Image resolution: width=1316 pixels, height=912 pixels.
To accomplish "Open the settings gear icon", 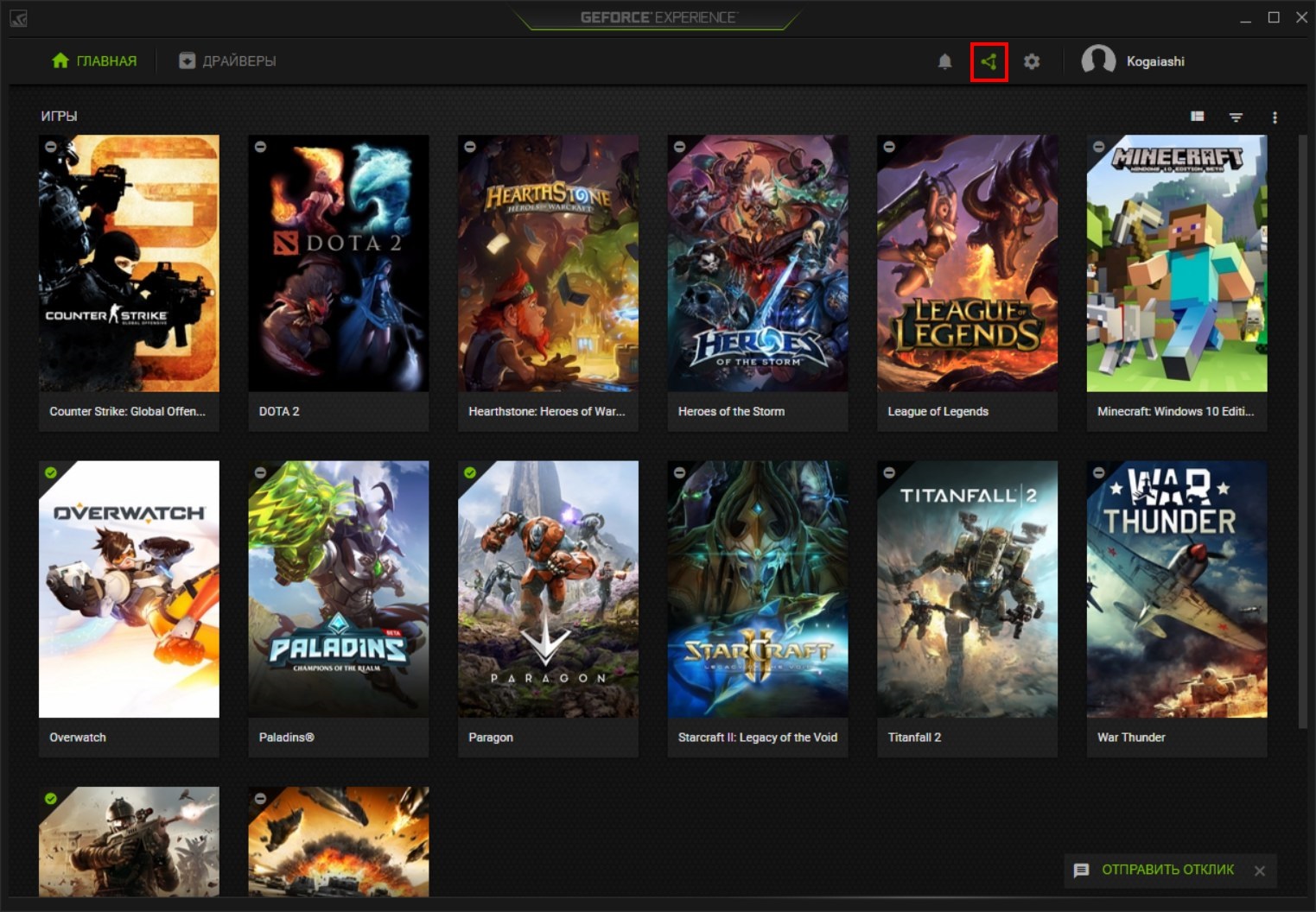I will 1032,61.
